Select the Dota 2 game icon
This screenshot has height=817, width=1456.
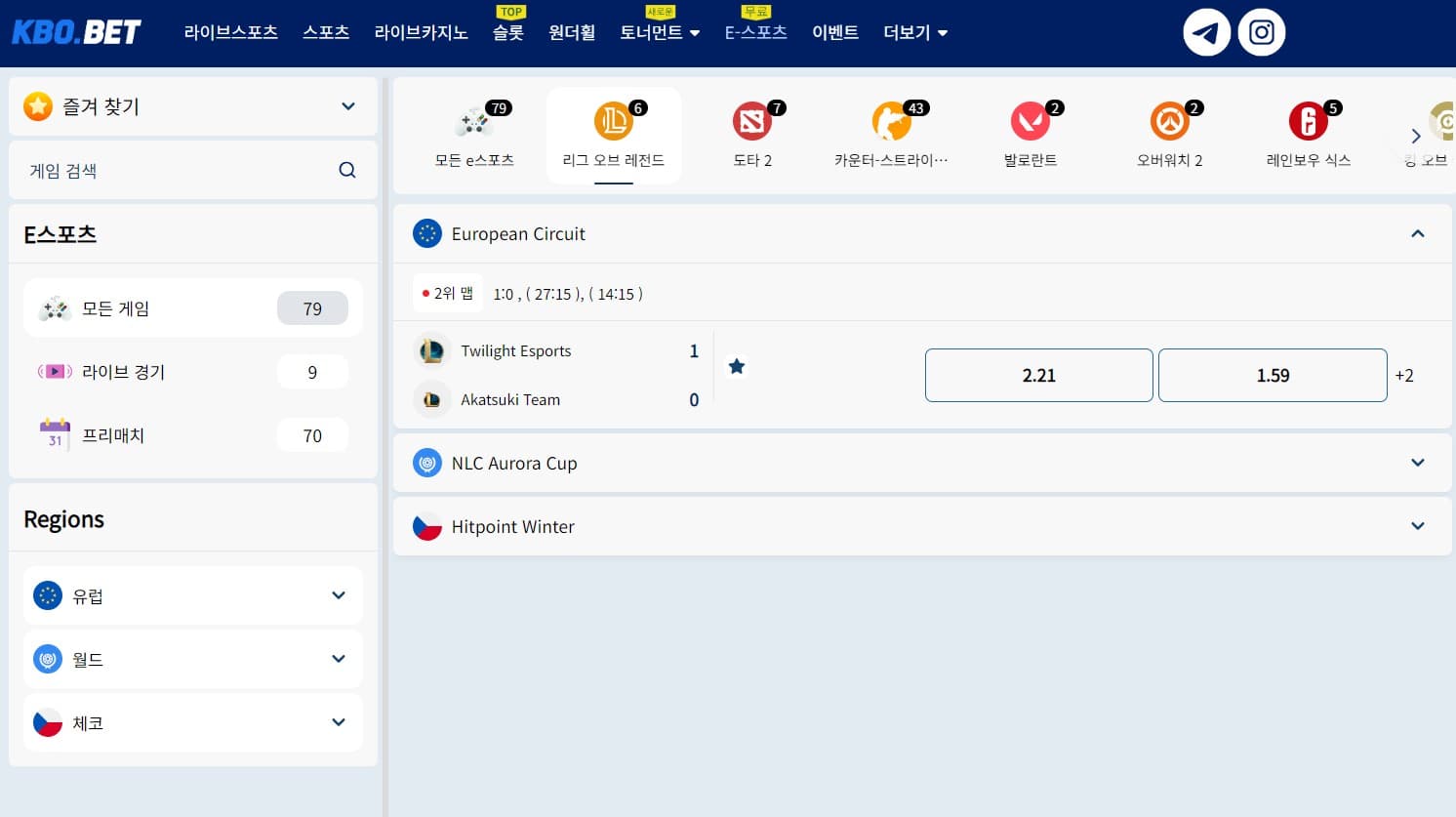tap(751, 122)
